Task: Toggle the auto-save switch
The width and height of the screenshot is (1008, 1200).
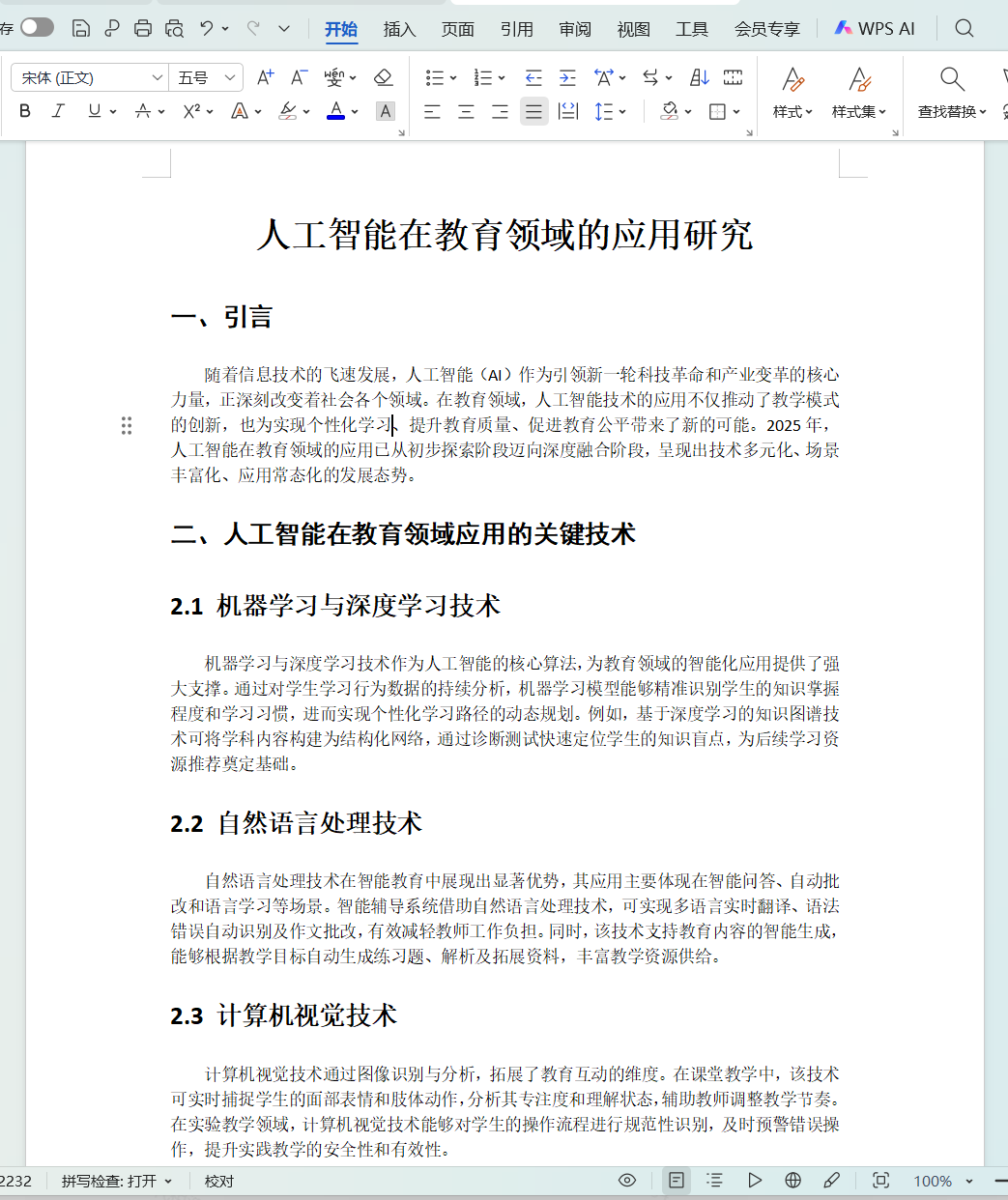Action: (x=37, y=27)
